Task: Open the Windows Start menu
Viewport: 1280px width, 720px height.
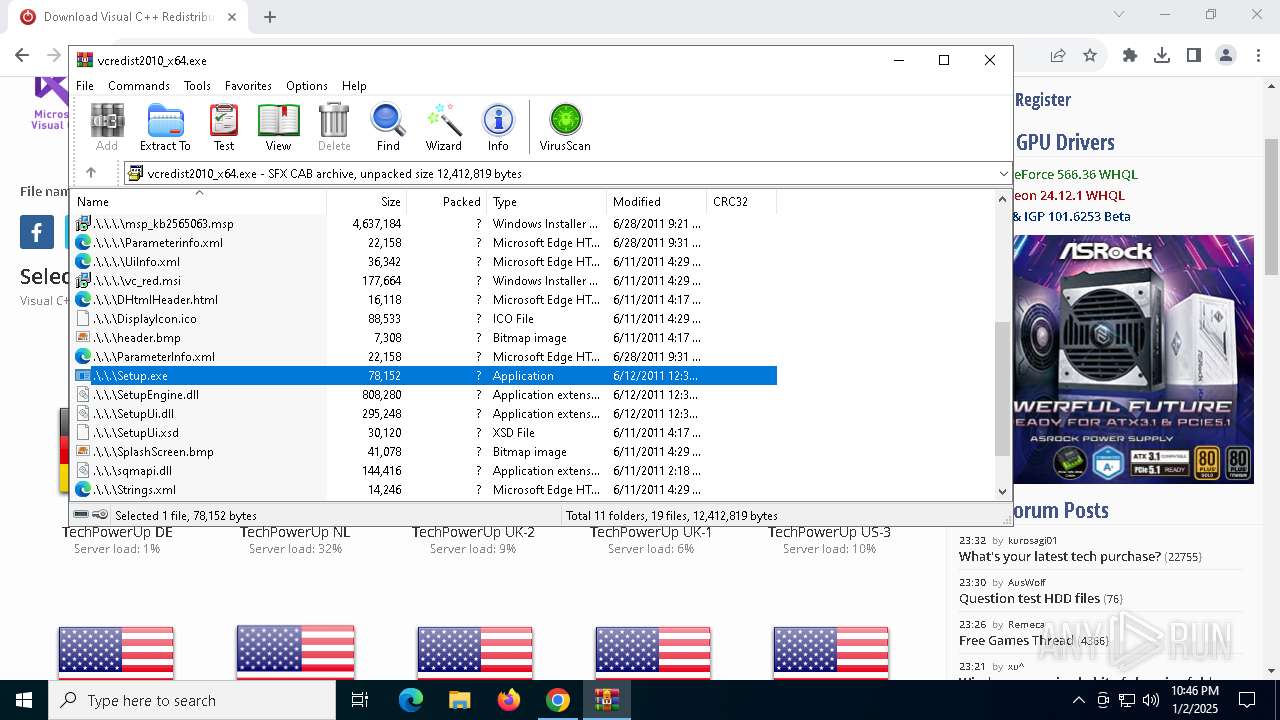Action: coord(23,700)
